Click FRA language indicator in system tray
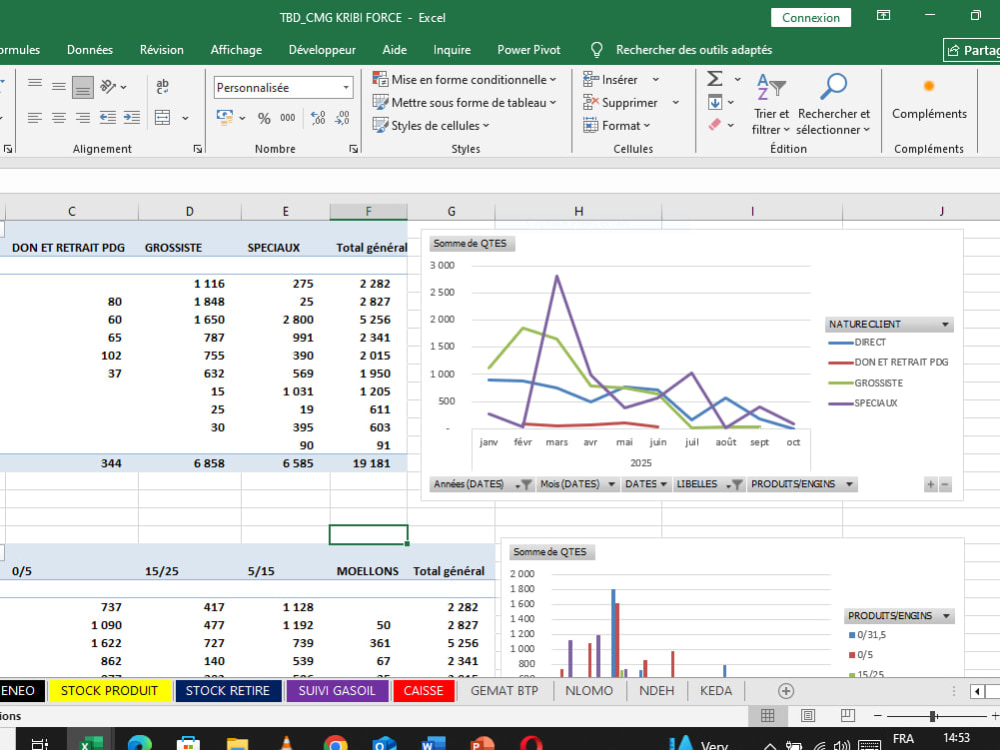1000x750 pixels. point(903,739)
